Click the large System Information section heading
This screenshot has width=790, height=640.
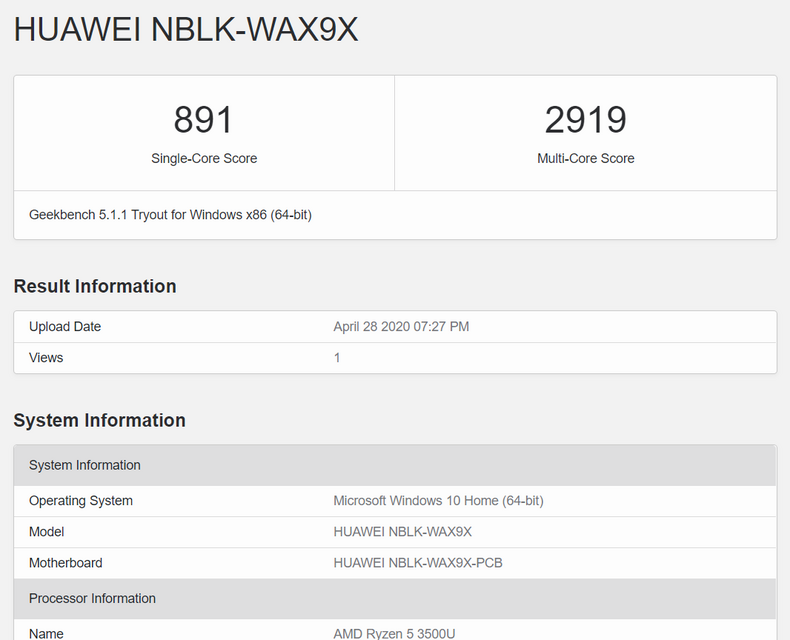point(99,420)
